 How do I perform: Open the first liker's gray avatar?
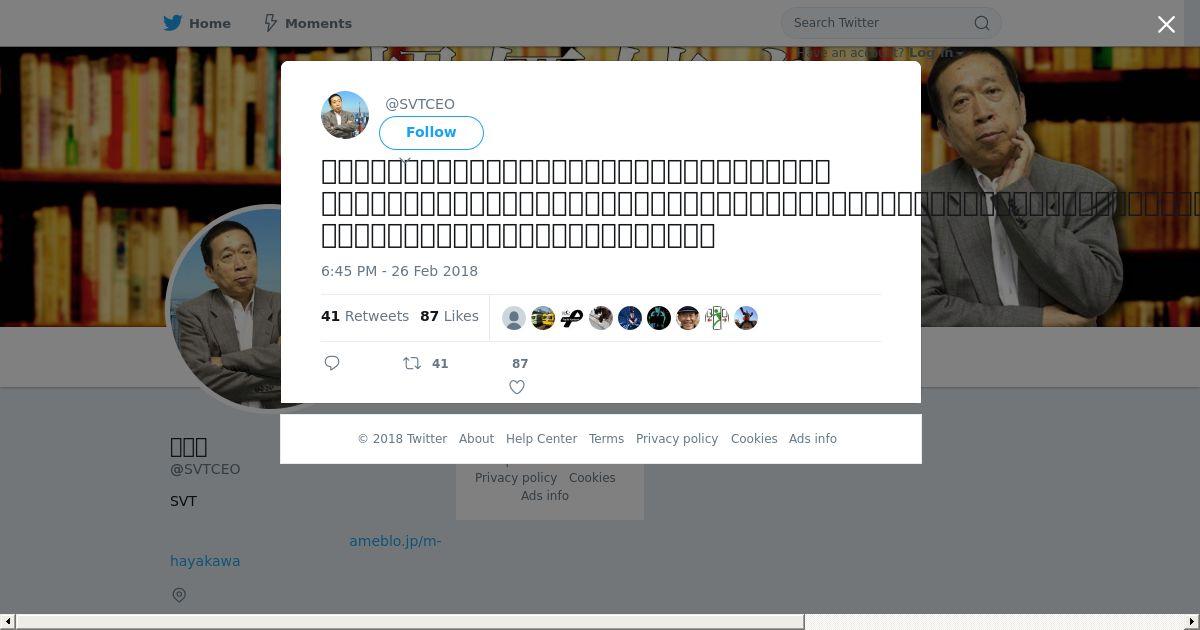point(514,318)
